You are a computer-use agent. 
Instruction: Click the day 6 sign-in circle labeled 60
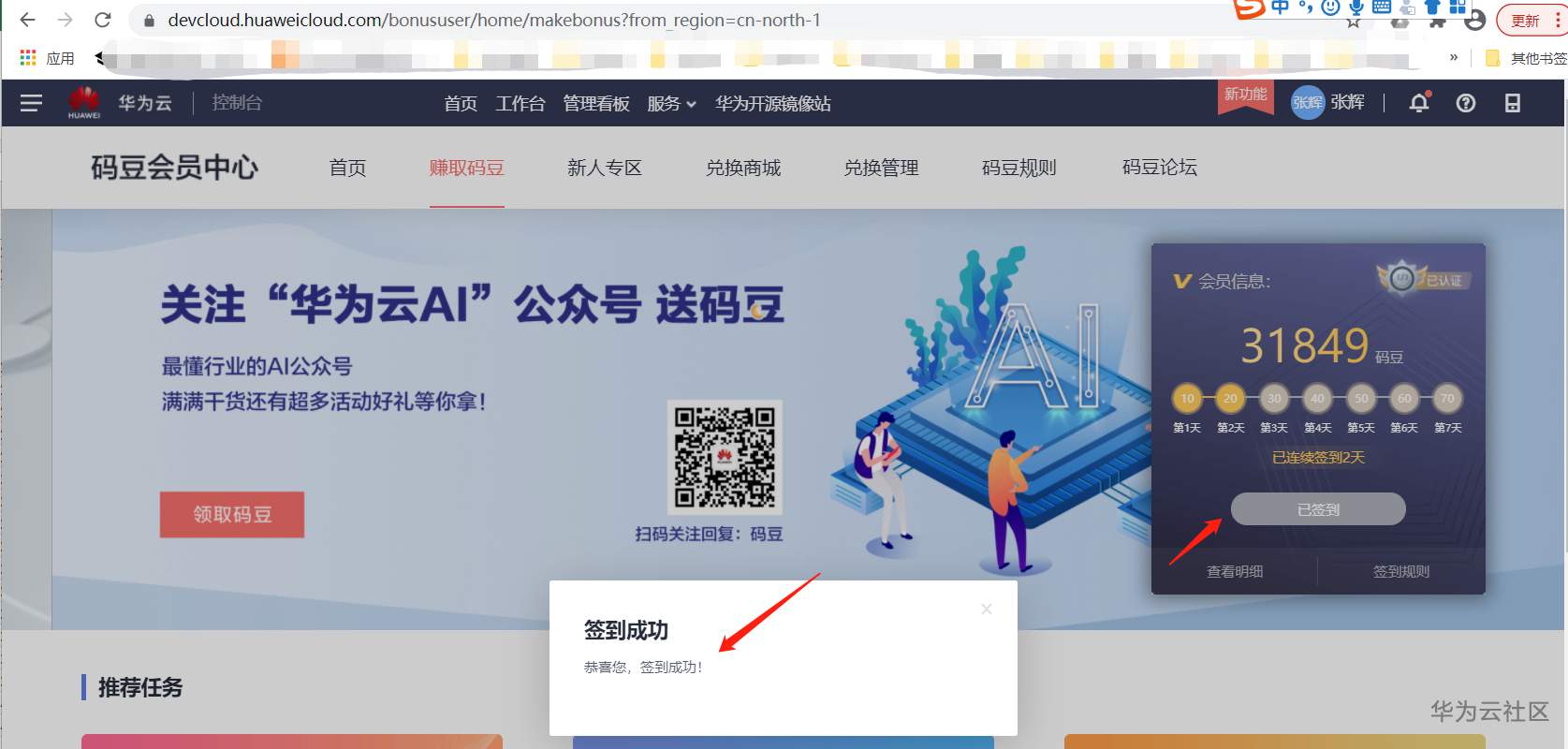tap(1404, 399)
